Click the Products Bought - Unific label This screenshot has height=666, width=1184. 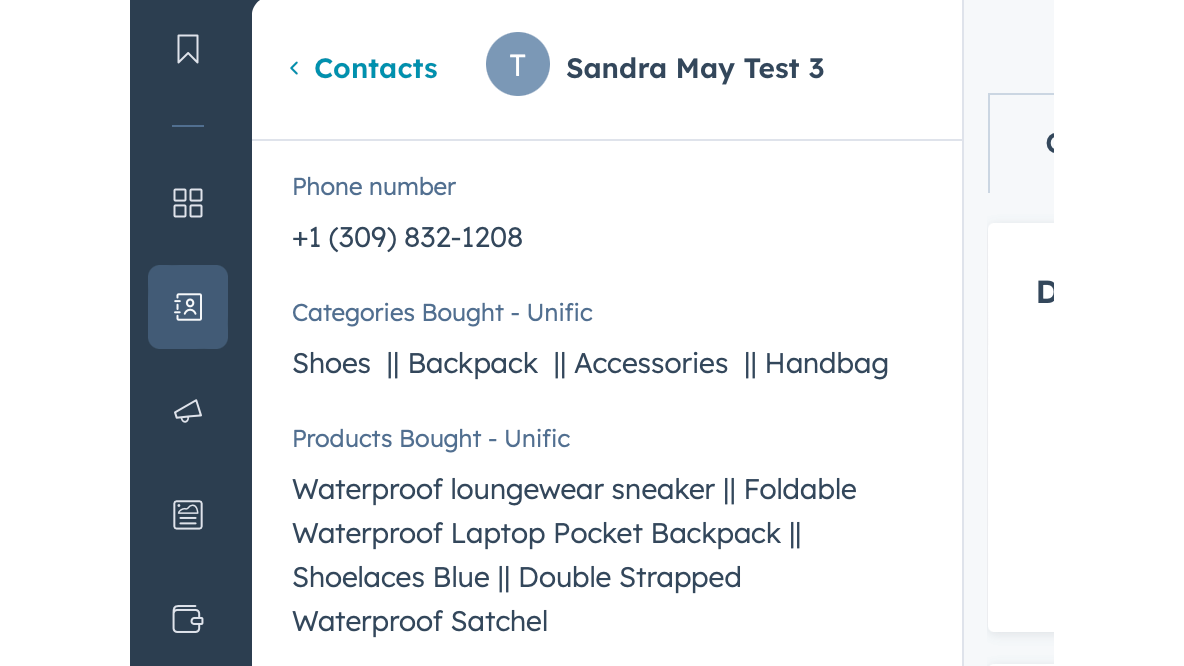pyautogui.click(x=431, y=439)
